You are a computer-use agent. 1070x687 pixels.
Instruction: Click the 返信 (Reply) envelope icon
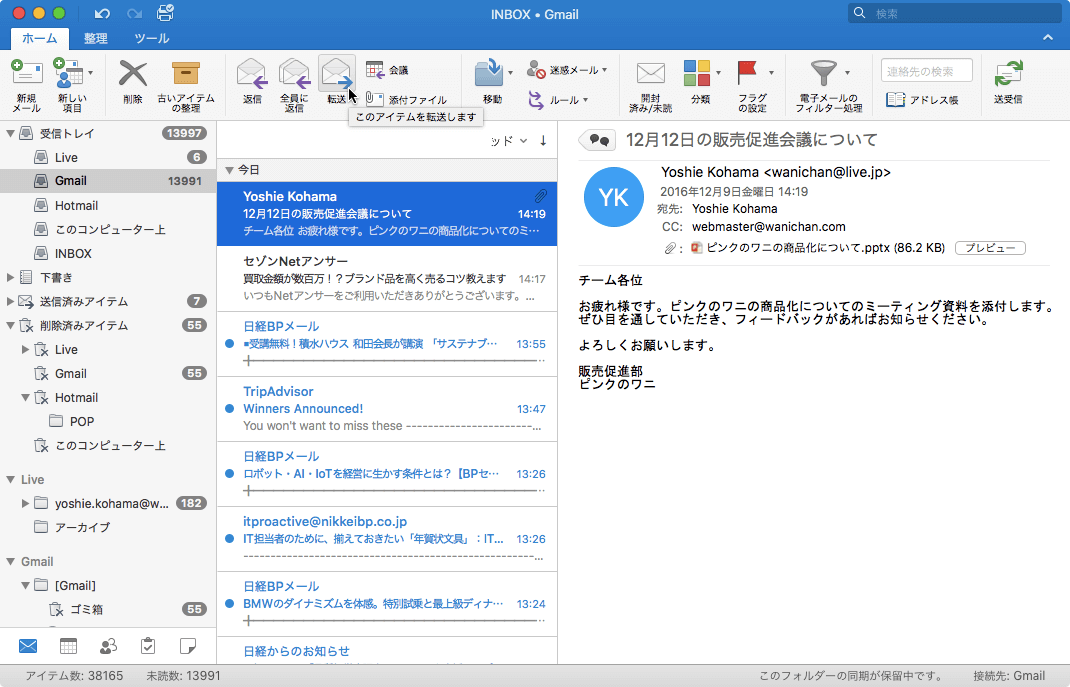click(252, 75)
